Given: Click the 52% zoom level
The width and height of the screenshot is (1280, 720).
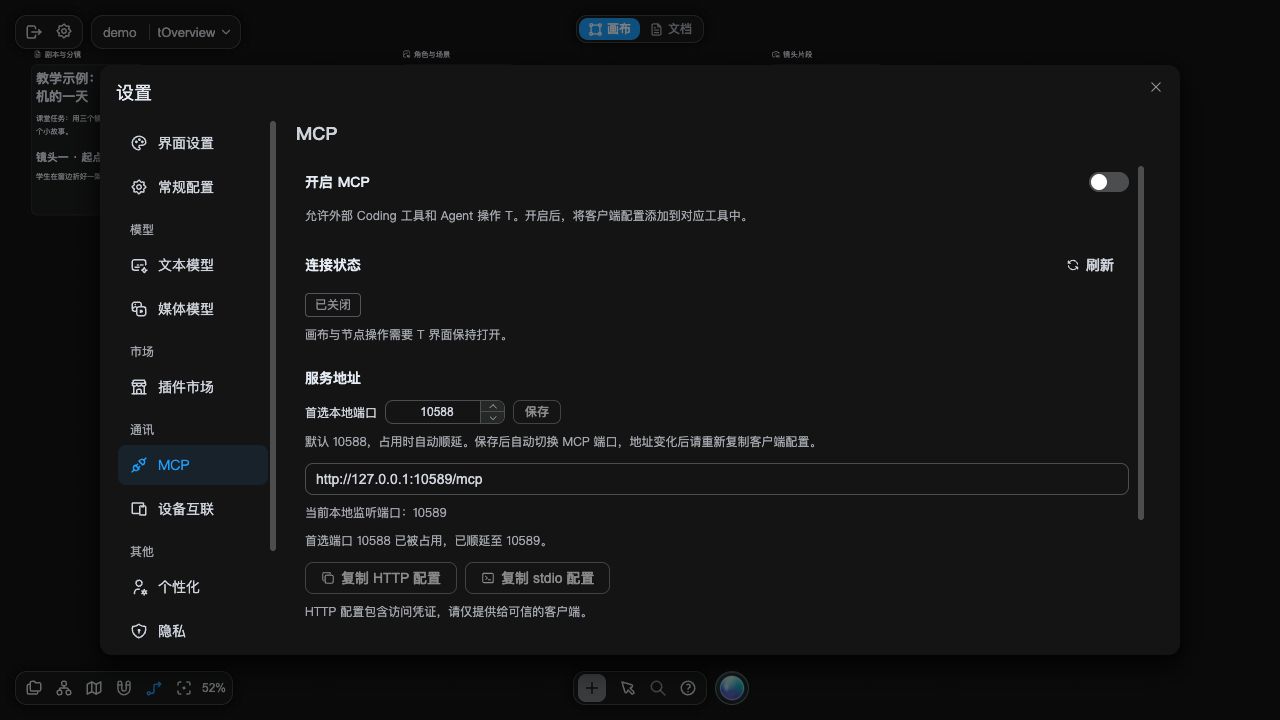Looking at the screenshot, I should tap(214, 688).
